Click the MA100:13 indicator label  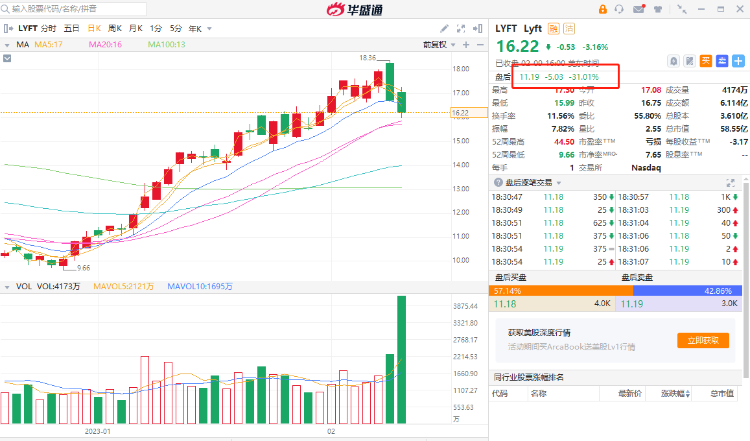click(x=166, y=44)
